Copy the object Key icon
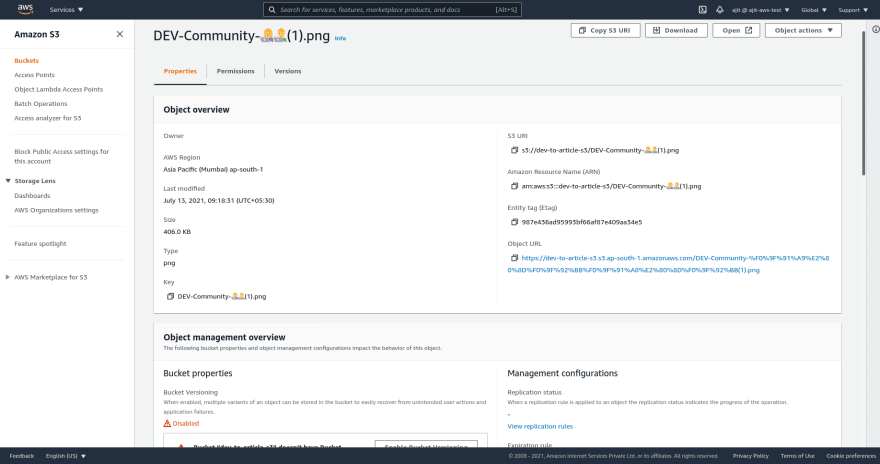The image size is (880, 464). 170,296
